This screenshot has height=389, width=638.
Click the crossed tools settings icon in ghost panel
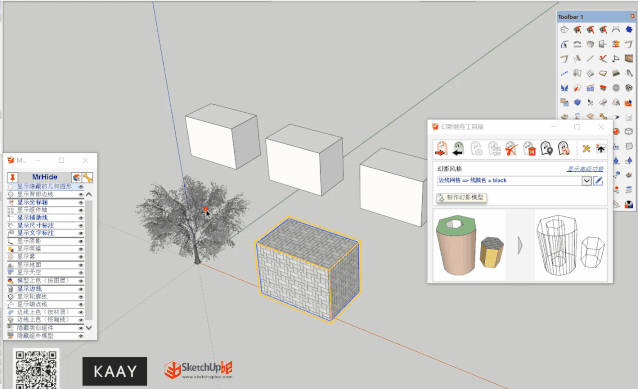click(x=586, y=149)
